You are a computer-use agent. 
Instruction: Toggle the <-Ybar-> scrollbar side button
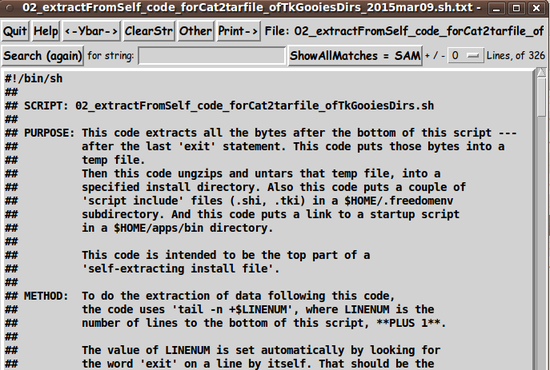pyautogui.click(x=91, y=32)
